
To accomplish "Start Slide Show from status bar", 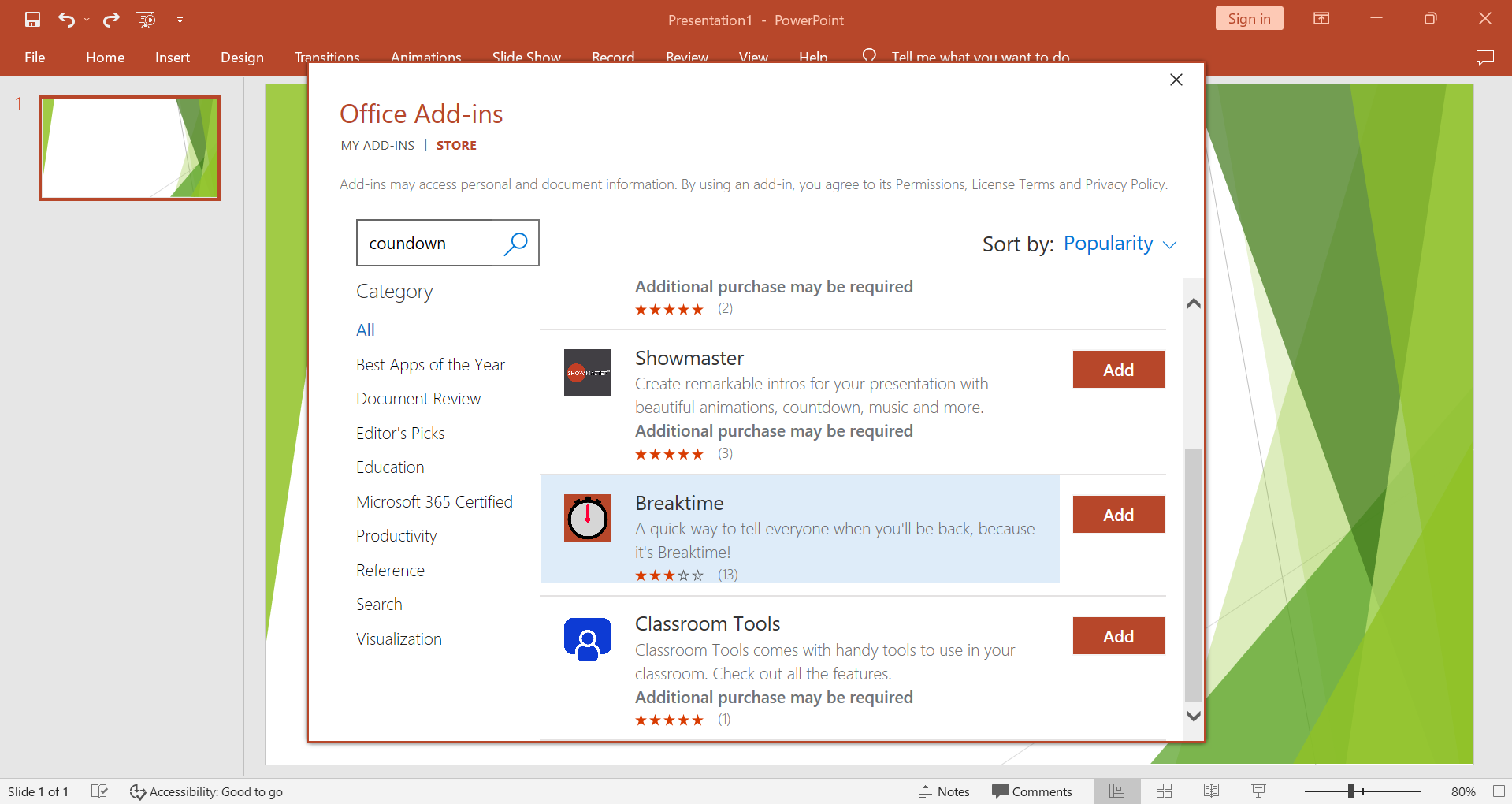I will pyautogui.click(x=1258, y=791).
